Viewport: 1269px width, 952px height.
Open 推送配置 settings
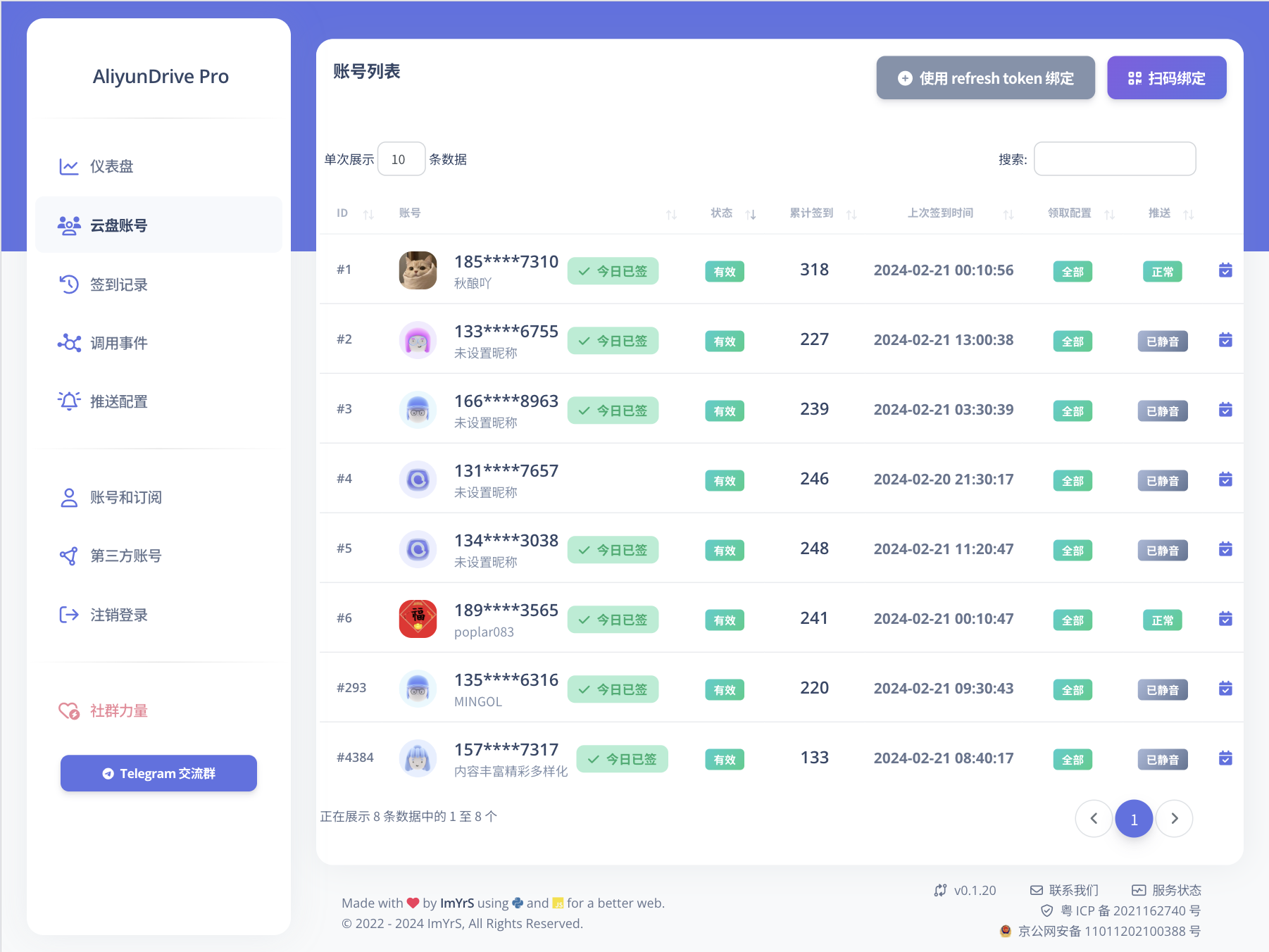158,401
